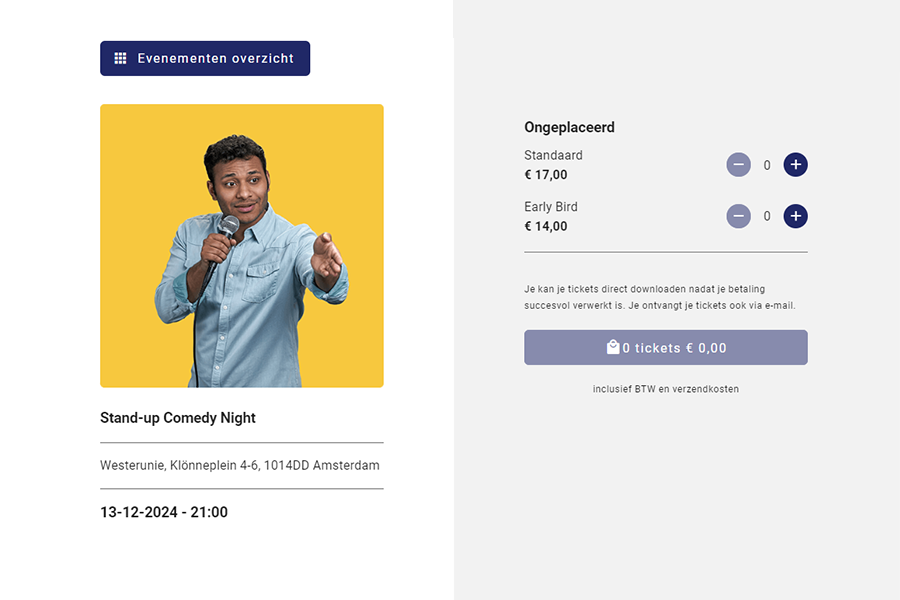Click the € 17,00 price
Image resolution: width=900 pixels, height=600 pixels.
coord(546,175)
